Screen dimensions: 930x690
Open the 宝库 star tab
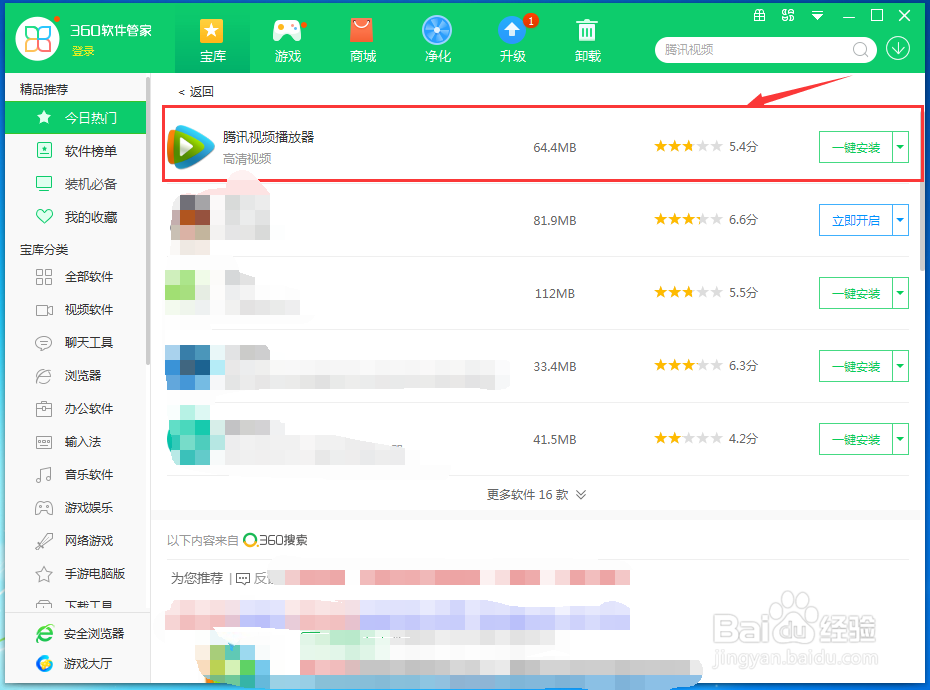tap(212, 41)
